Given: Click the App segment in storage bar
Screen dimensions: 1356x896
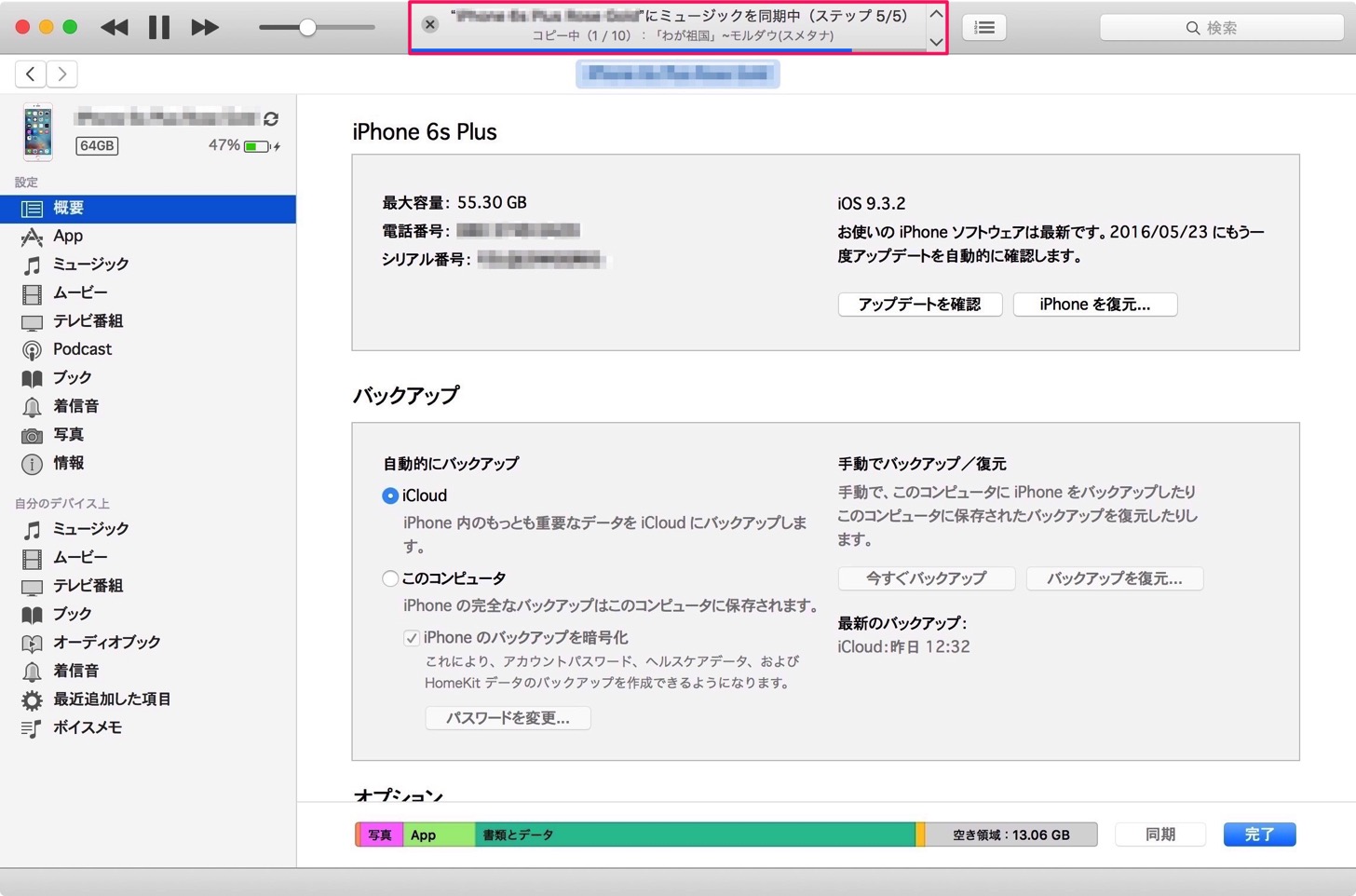Looking at the screenshot, I should pos(439,835).
